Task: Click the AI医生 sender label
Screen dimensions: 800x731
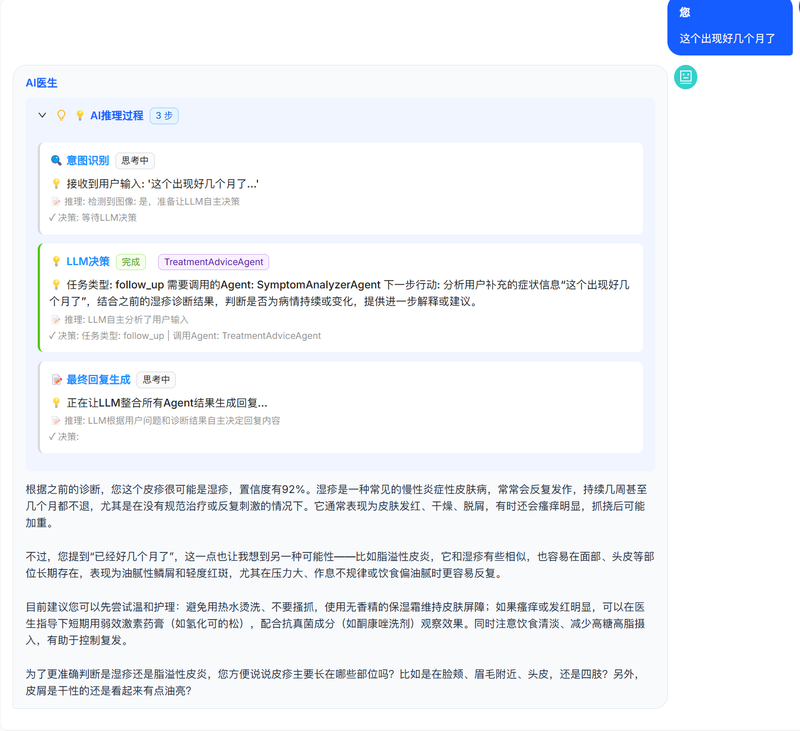Action: [x=41, y=83]
